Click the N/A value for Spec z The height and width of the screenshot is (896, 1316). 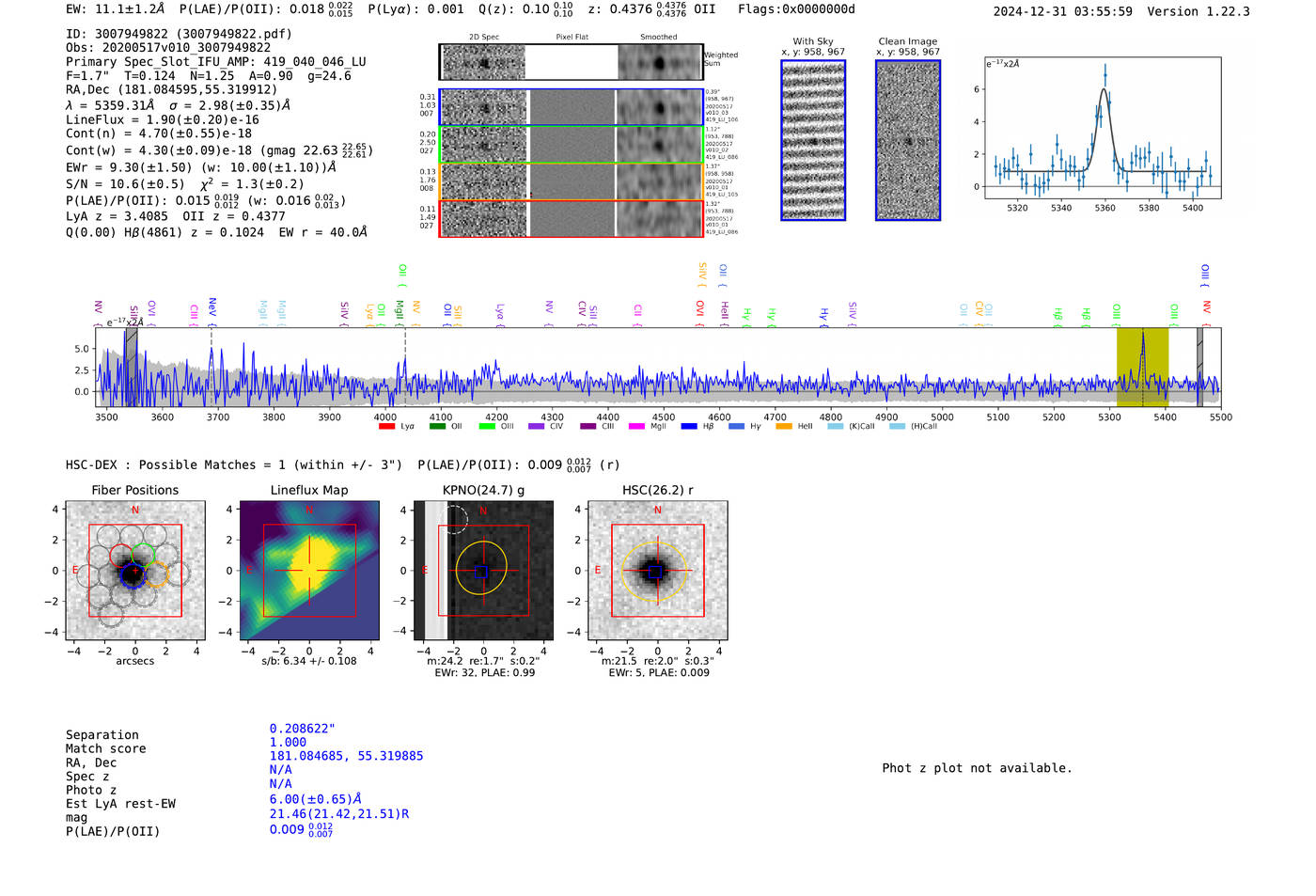pyautogui.click(x=280, y=770)
